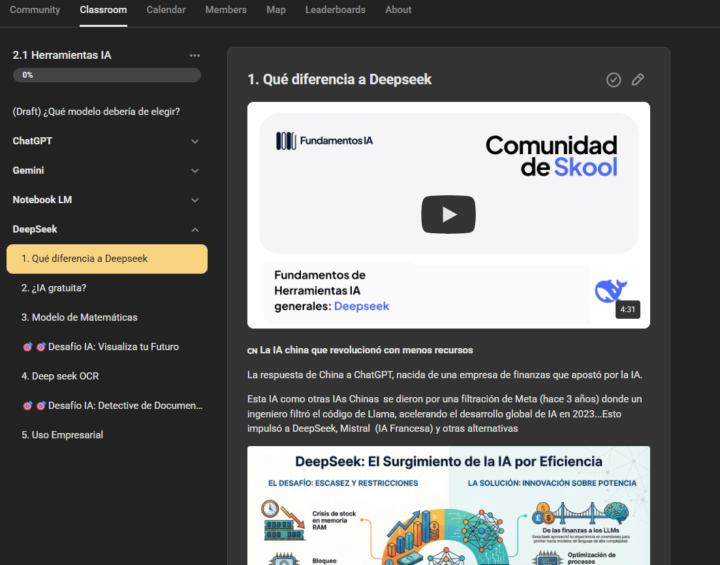720x565 pixels.
Task: Mark lesson complete with the checkmark circle icon
Action: pyautogui.click(x=613, y=80)
